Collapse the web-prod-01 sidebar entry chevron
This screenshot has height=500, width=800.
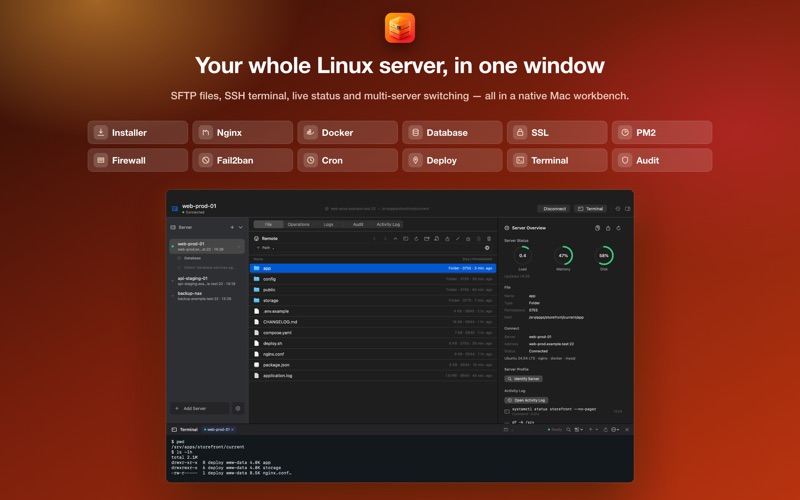tap(239, 246)
